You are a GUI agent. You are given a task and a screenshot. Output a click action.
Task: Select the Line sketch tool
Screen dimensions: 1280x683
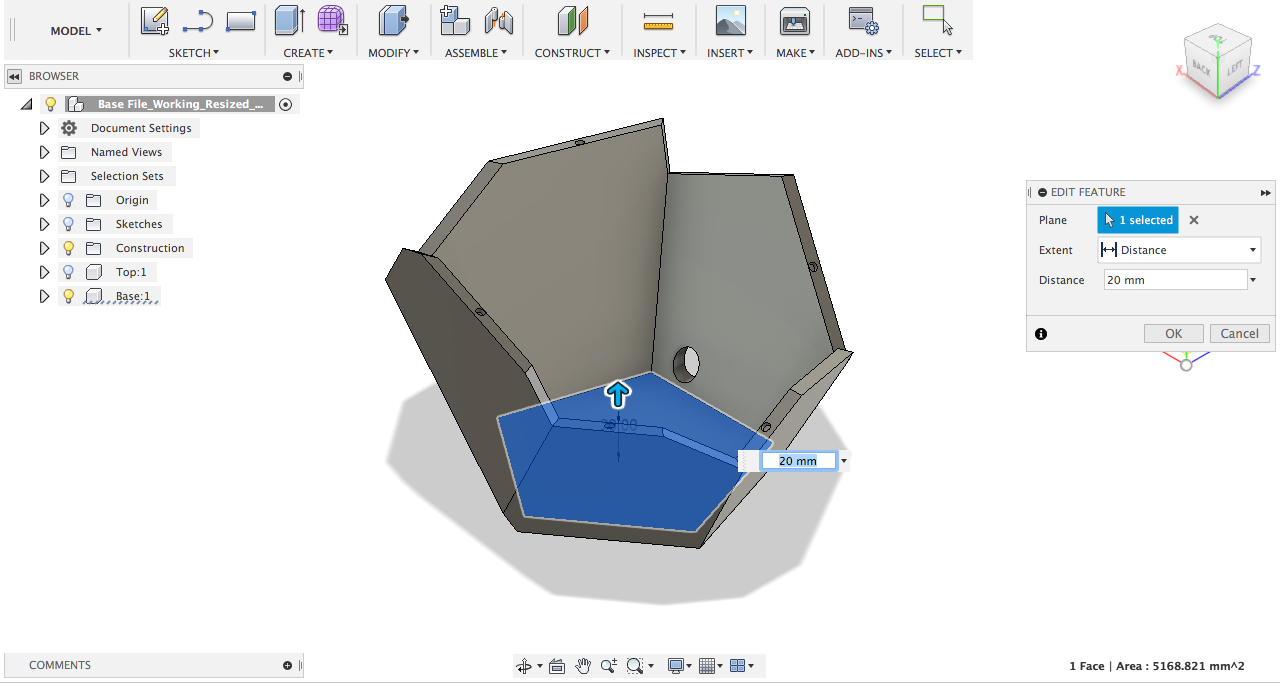point(198,20)
